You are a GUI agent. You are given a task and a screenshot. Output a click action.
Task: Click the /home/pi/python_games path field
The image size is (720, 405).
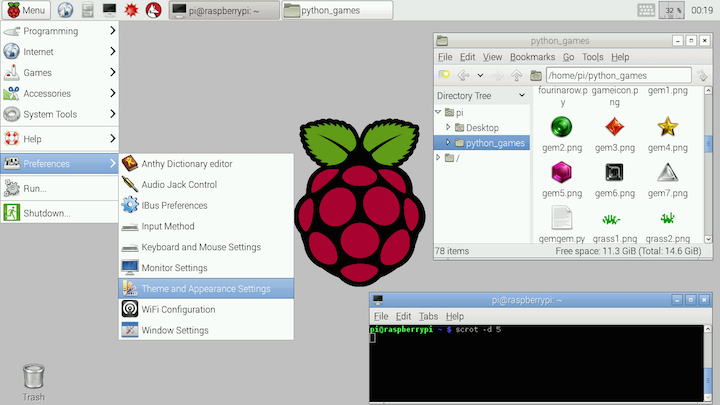click(619, 75)
